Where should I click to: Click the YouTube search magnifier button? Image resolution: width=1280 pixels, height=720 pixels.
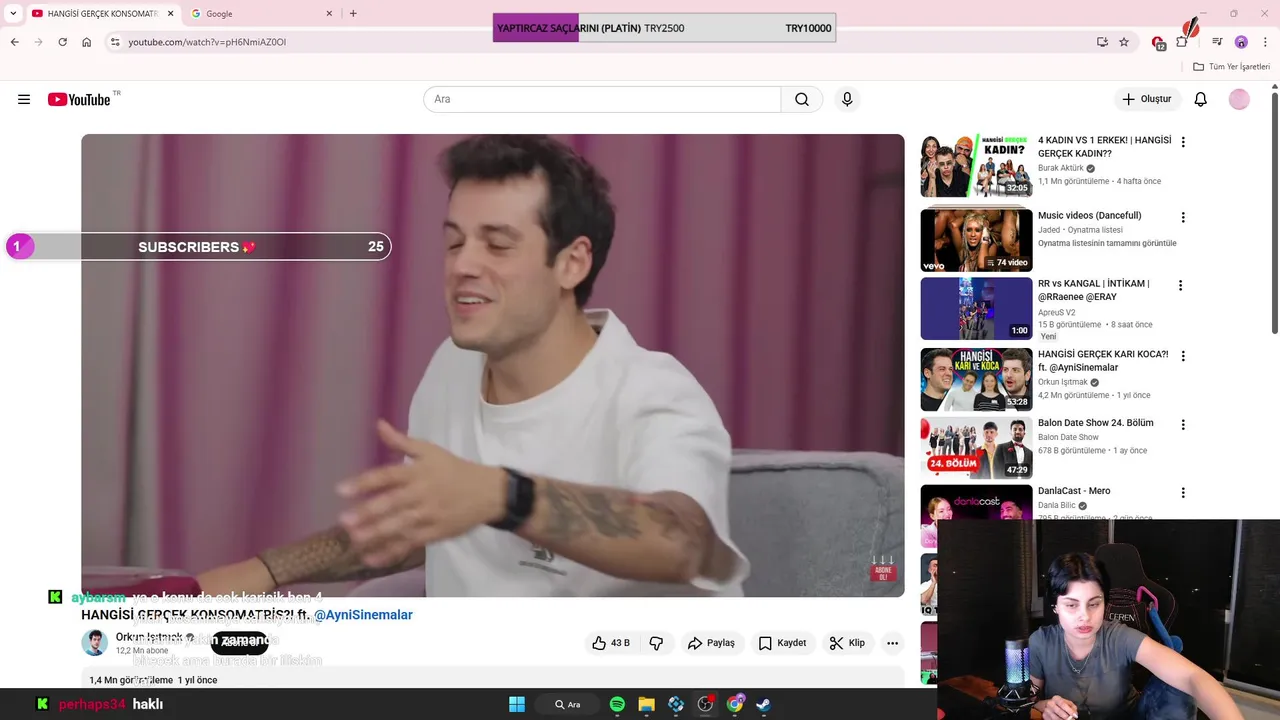(x=802, y=99)
